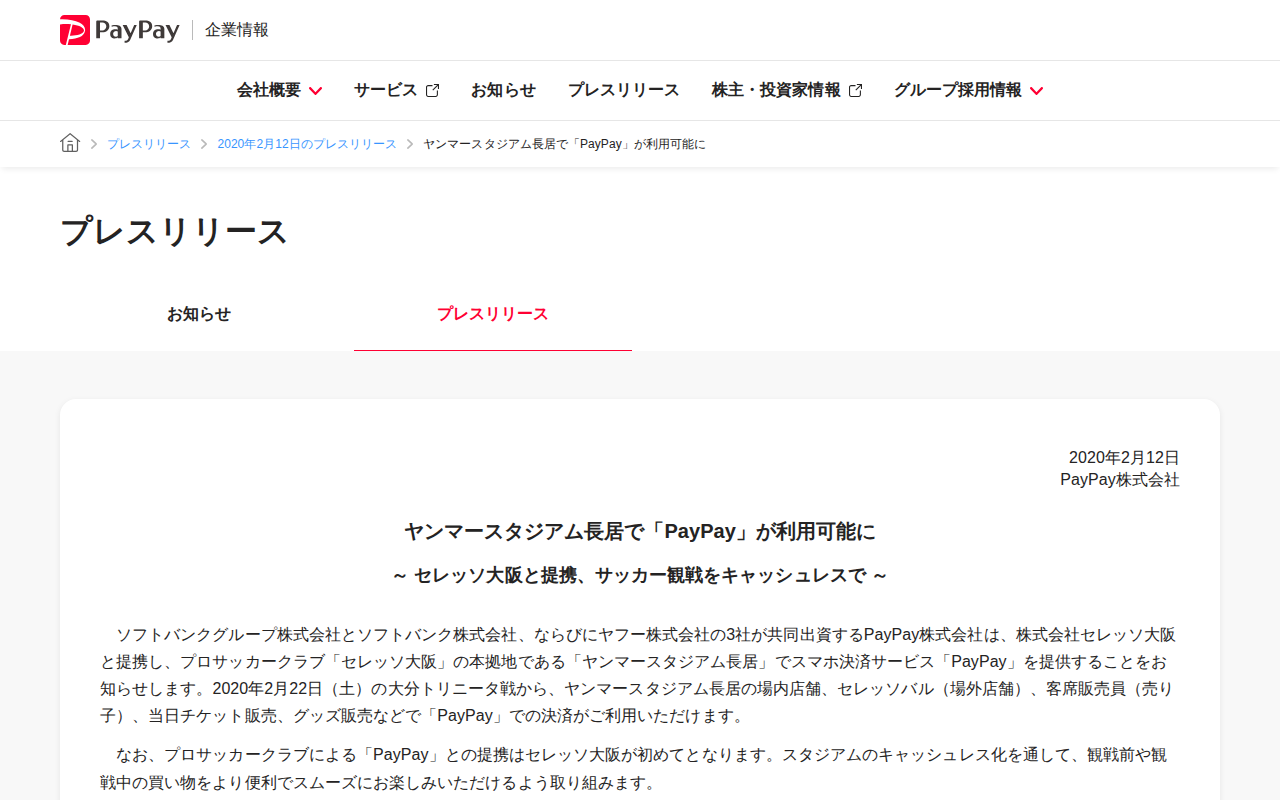
Task: Open the サービス menu link
Action: pyautogui.click(x=386, y=90)
